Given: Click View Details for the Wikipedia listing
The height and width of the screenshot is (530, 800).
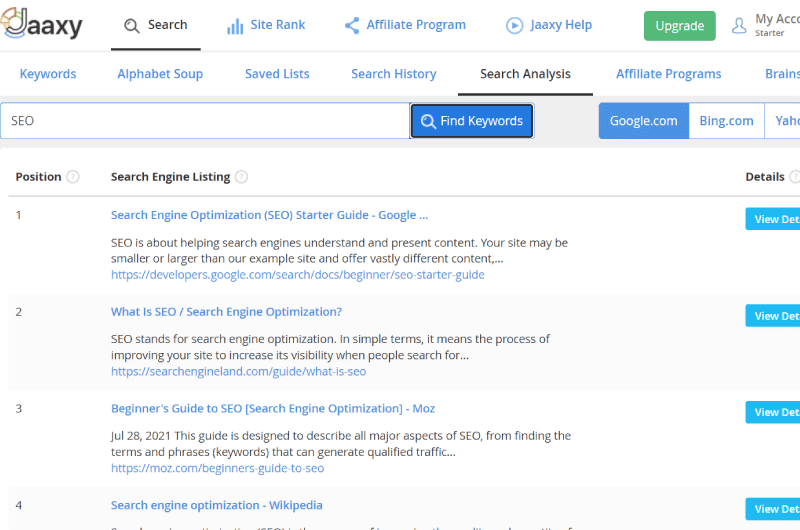Looking at the screenshot, I should (772, 509).
